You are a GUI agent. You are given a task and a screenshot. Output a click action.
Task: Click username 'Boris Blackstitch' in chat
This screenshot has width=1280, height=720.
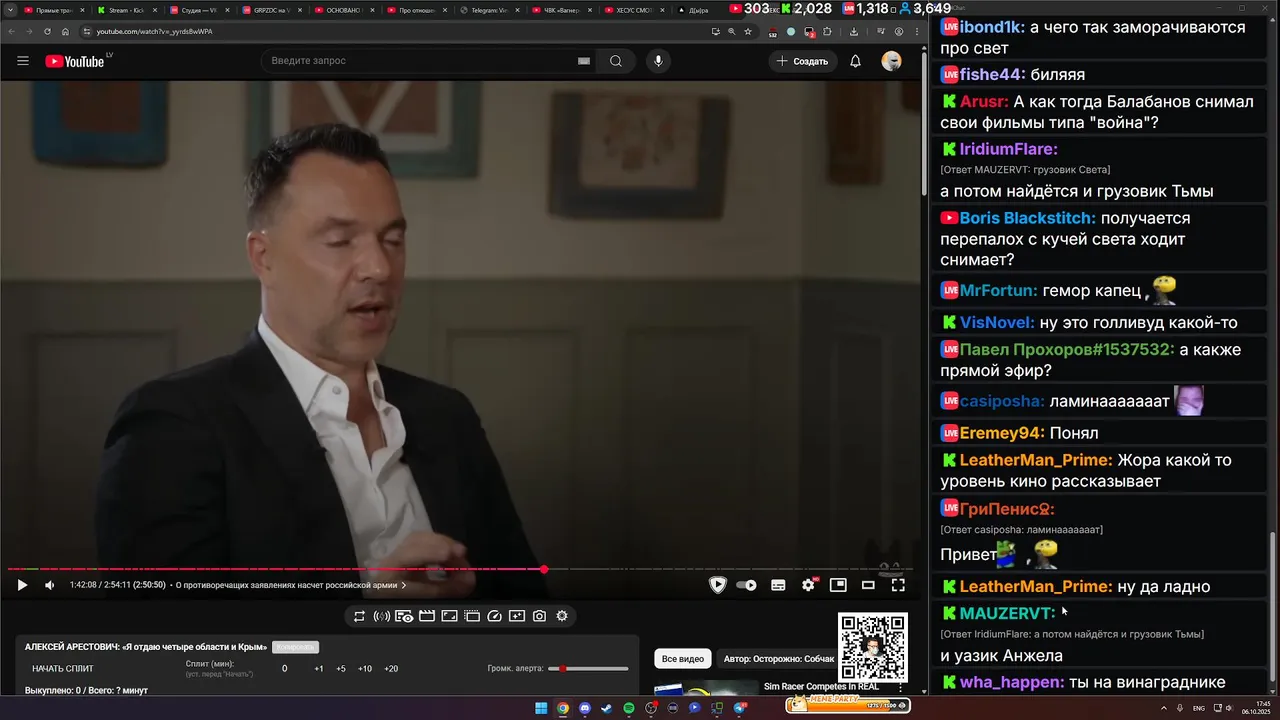(x=1027, y=218)
